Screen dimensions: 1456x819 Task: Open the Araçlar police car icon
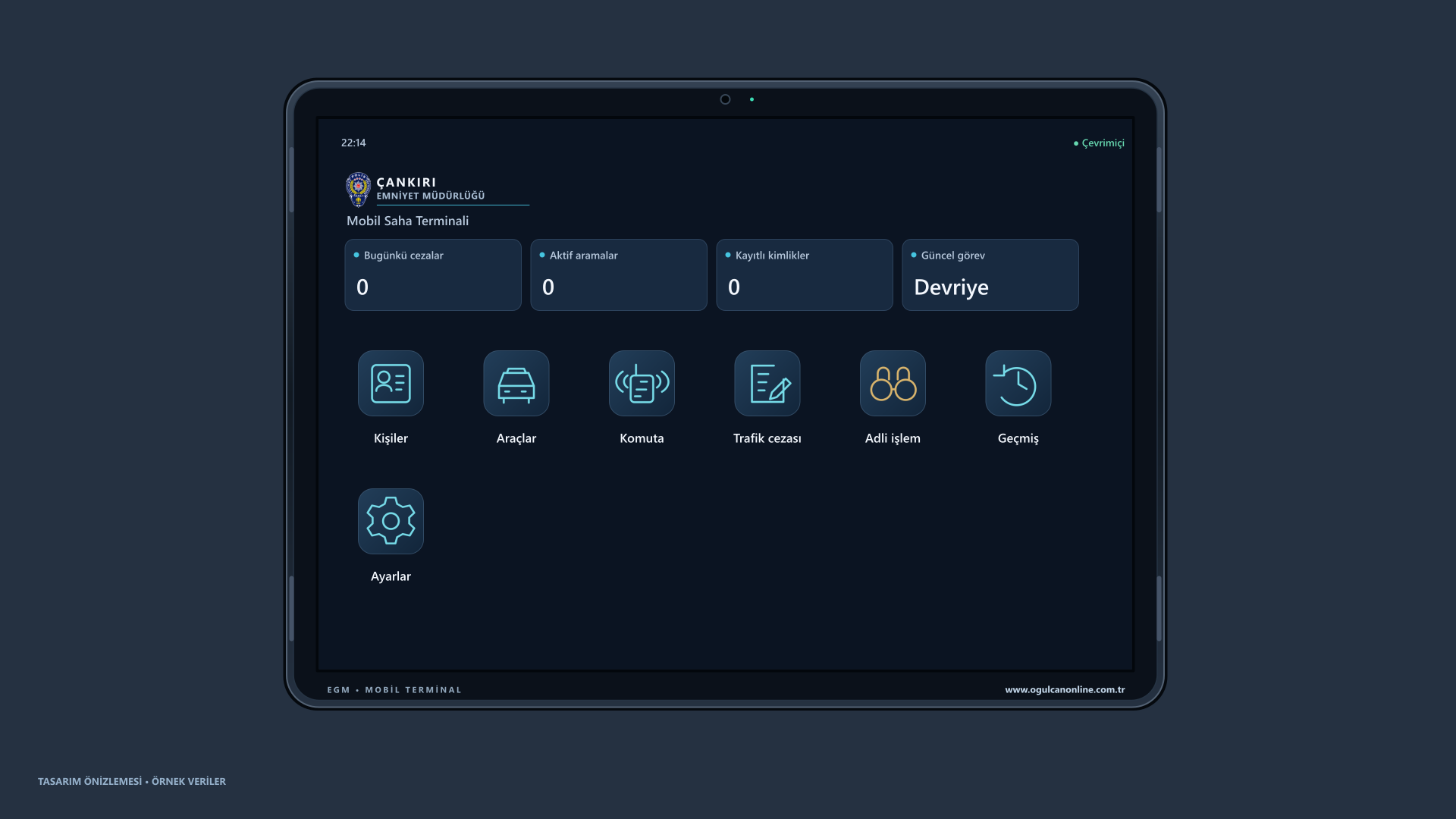click(x=516, y=383)
